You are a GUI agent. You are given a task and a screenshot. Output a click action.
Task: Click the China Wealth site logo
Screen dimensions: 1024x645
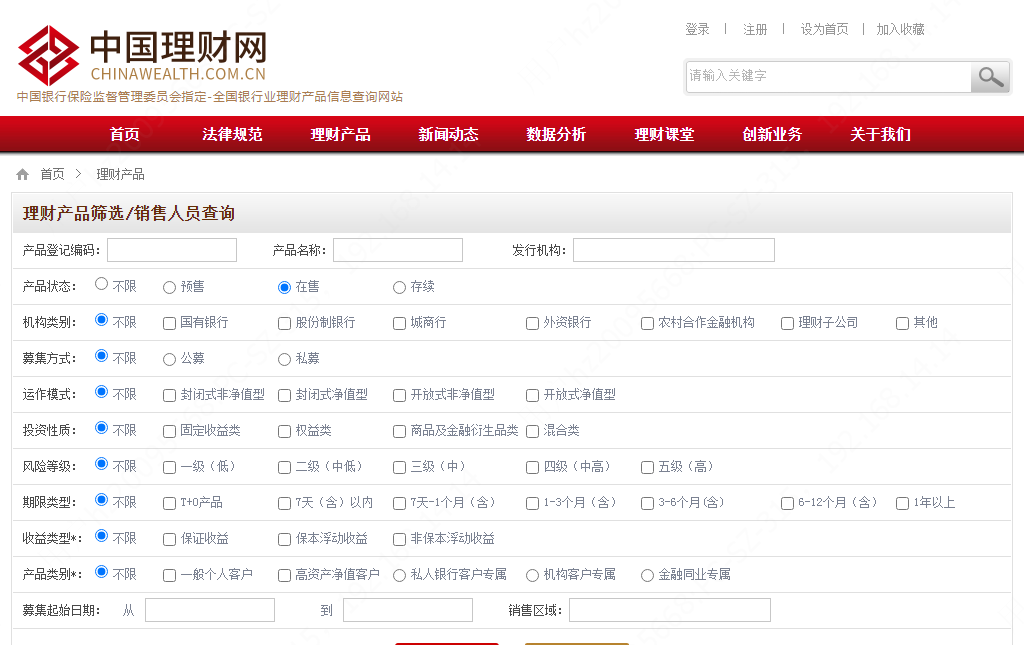pyautogui.click(x=142, y=55)
